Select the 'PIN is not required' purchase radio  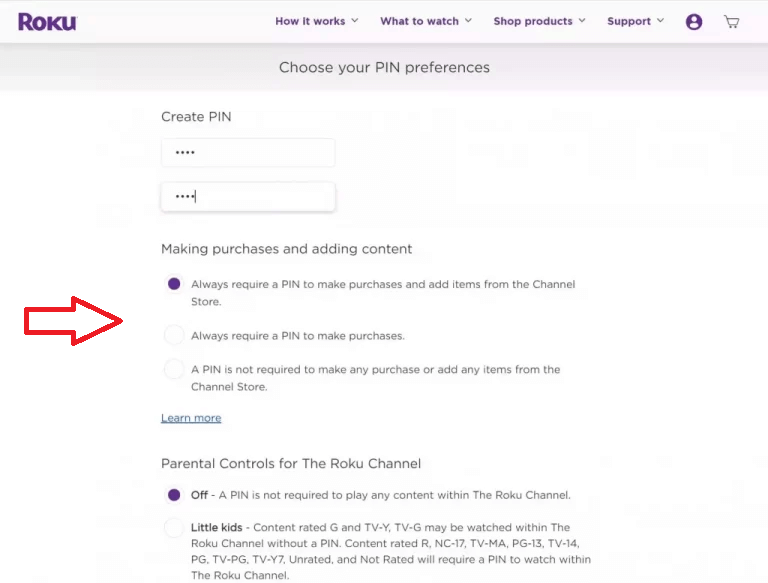pyautogui.click(x=174, y=369)
